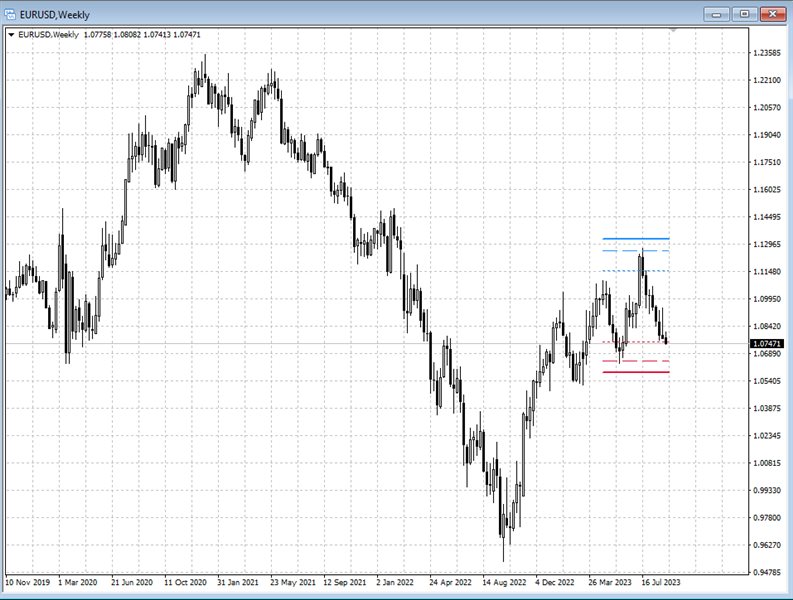Click the 1.02345 price axis label
Screen dimensions: 793x600
[x=767, y=436]
